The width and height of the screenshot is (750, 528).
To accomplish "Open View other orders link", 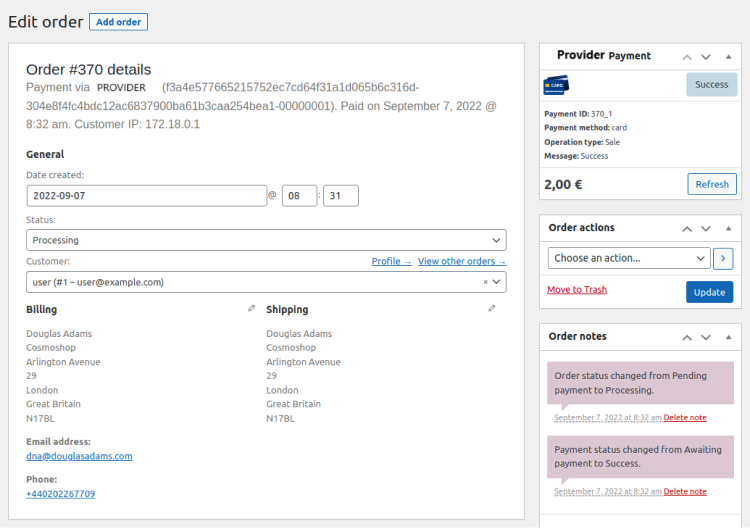I will (461, 262).
